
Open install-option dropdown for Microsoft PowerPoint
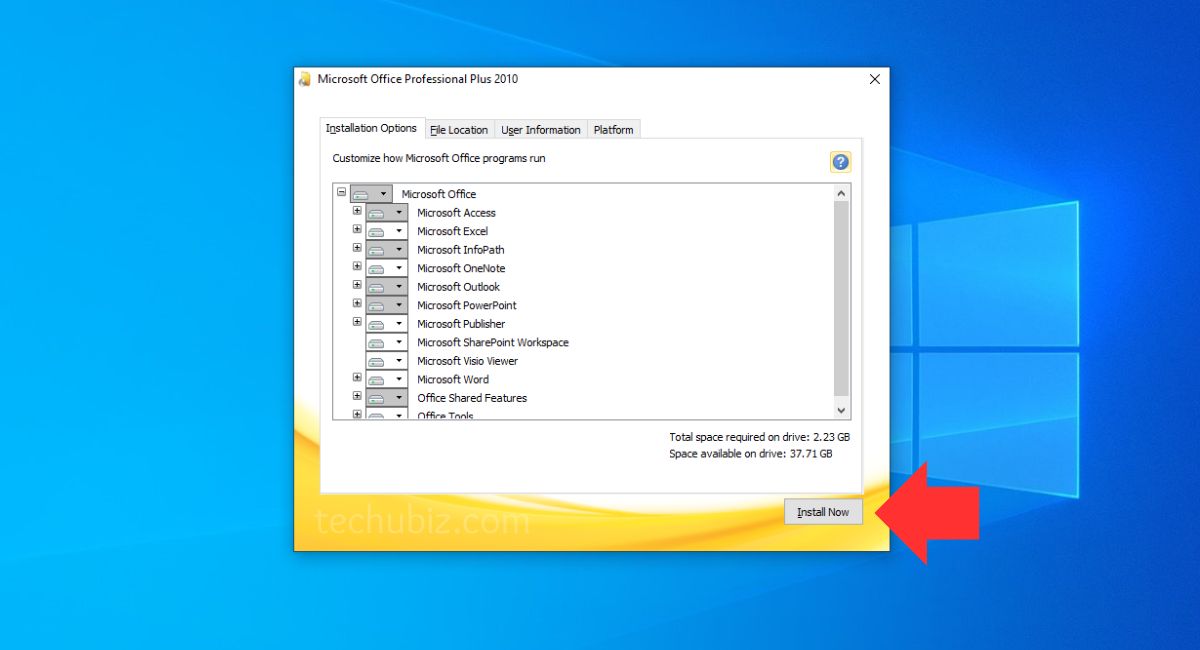tap(387, 305)
